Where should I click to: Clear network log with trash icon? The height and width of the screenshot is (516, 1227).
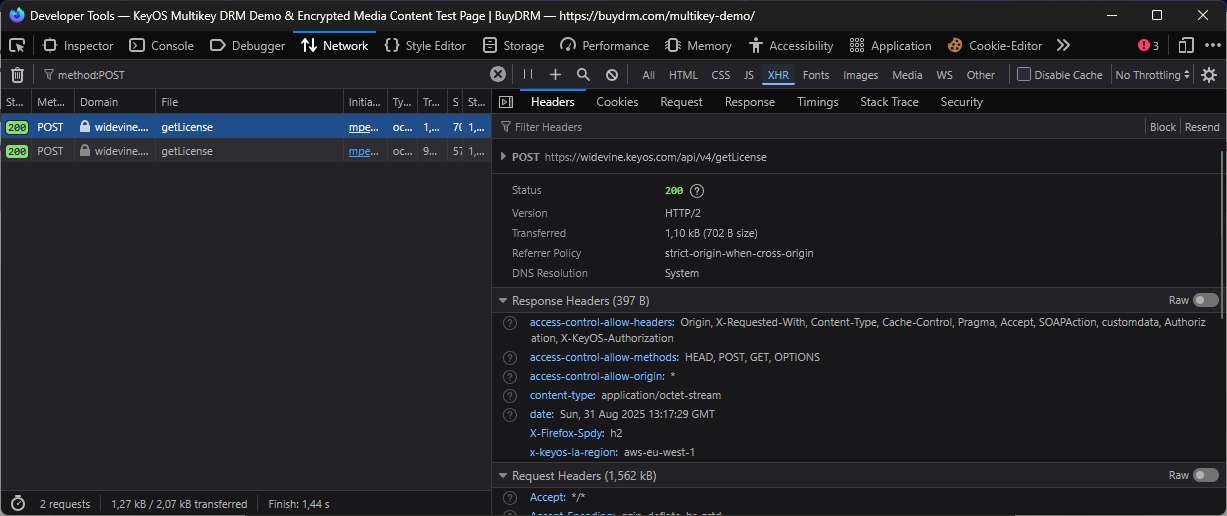[x=17, y=75]
